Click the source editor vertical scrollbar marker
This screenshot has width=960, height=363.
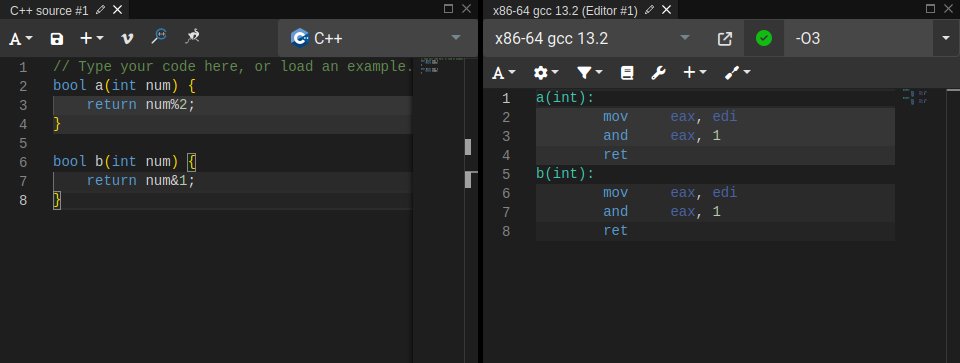coord(468,147)
